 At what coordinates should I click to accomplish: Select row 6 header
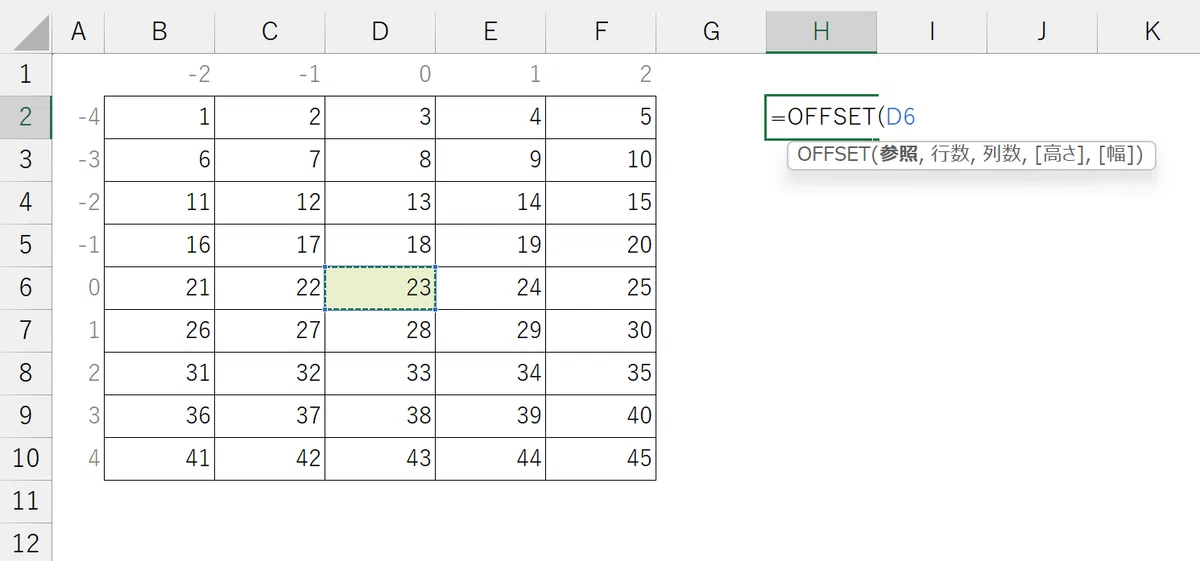pyautogui.click(x=26, y=288)
